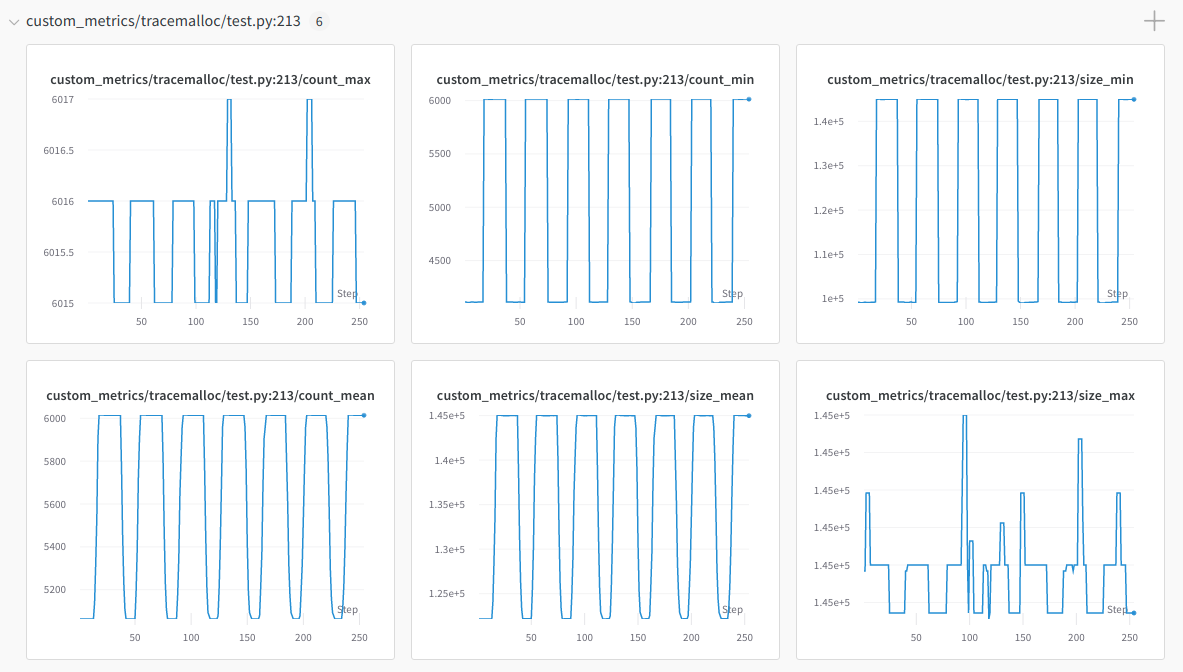Image resolution: width=1183 pixels, height=672 pixels.
Task: Select the size_min chart title
Action: point(980,79)
